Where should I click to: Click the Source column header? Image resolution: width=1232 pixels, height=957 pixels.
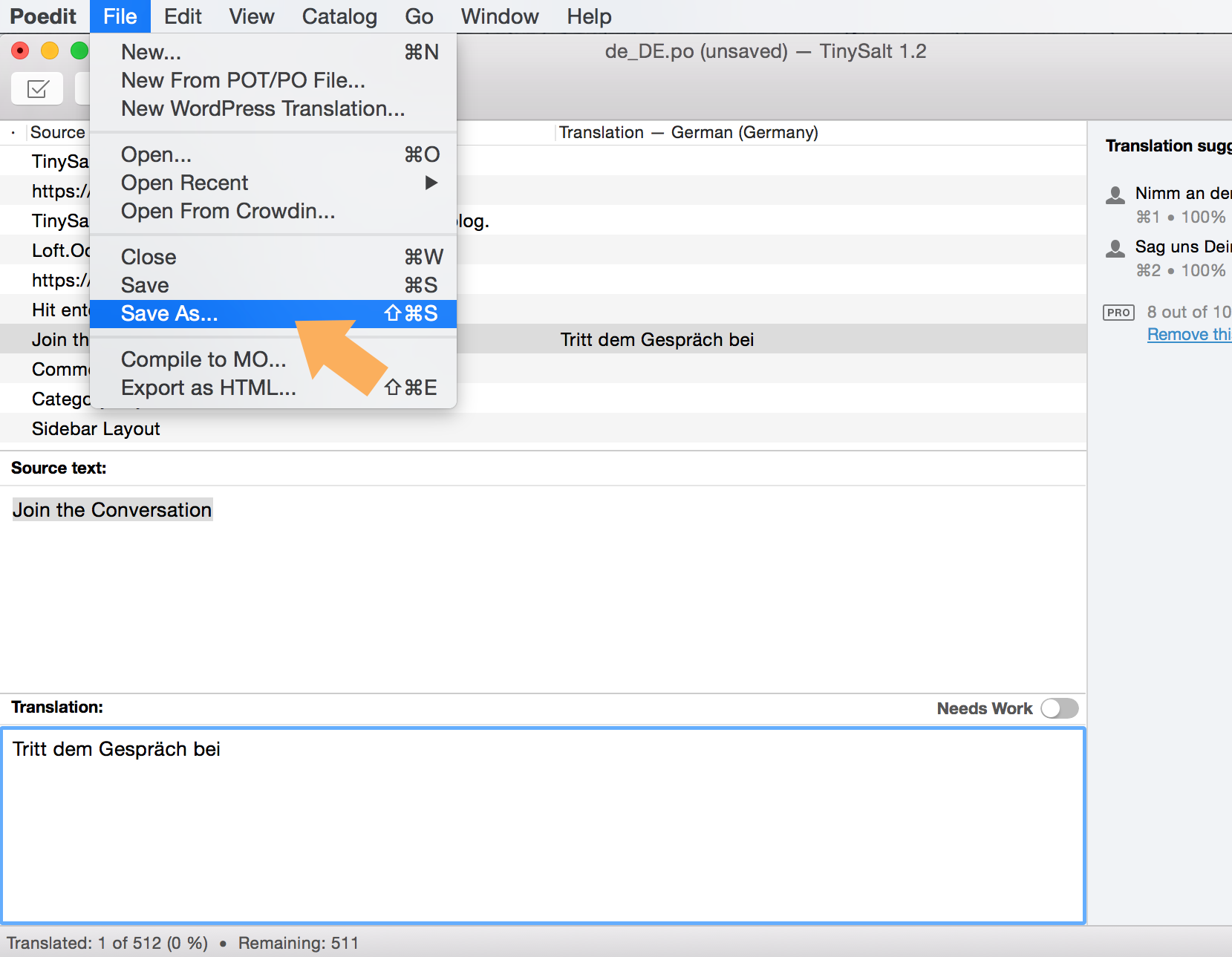(x=57, y=132)
